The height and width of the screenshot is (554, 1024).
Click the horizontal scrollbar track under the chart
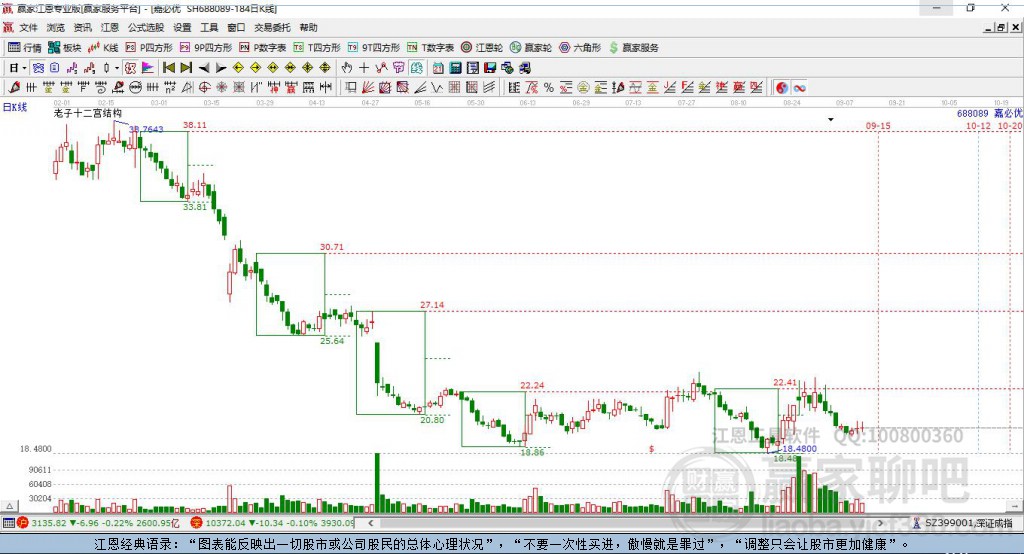pyautogui.click(x=626, y=523)
